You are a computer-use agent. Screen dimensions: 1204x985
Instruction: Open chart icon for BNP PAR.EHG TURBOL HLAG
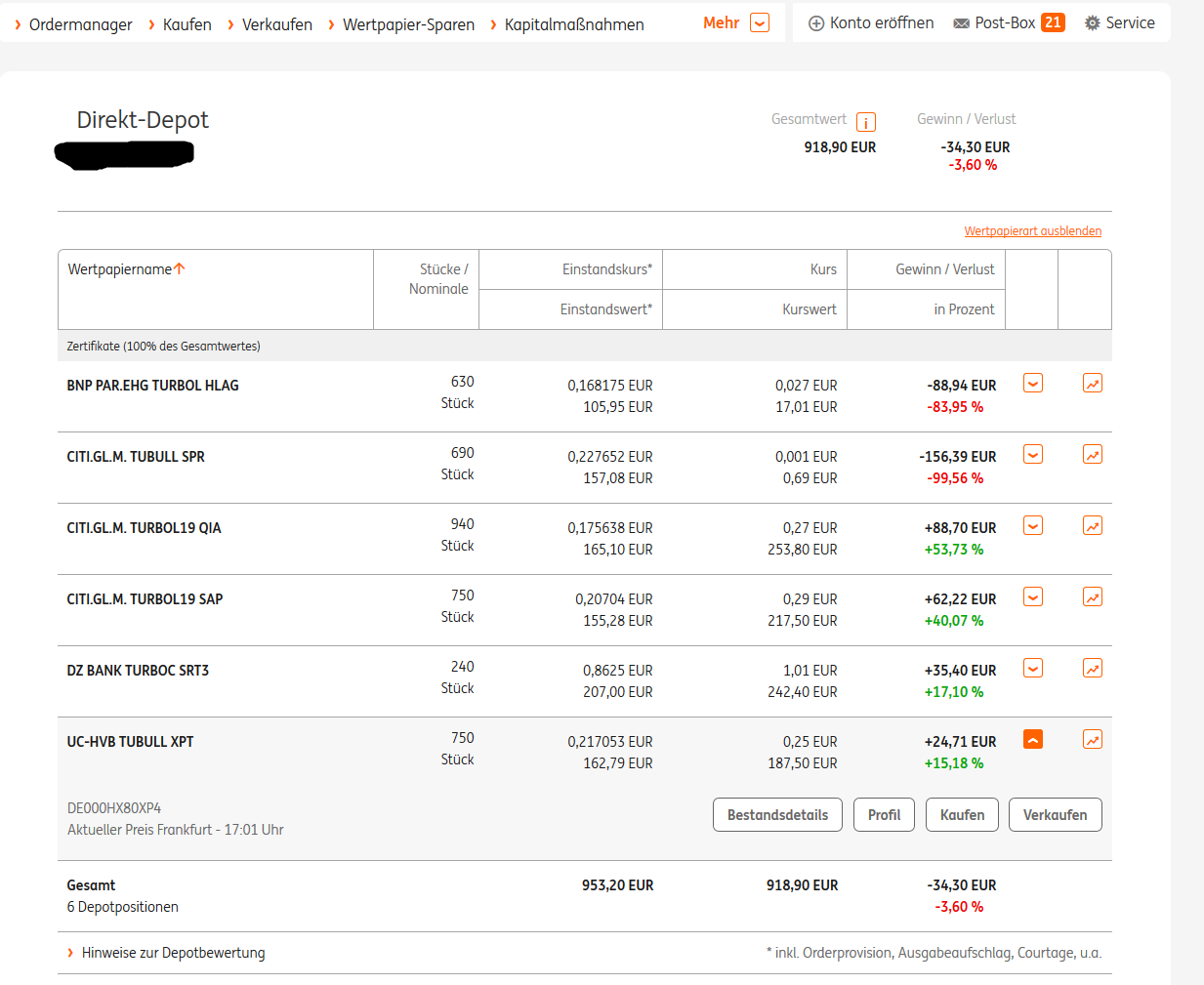(x=1092, y=384)
